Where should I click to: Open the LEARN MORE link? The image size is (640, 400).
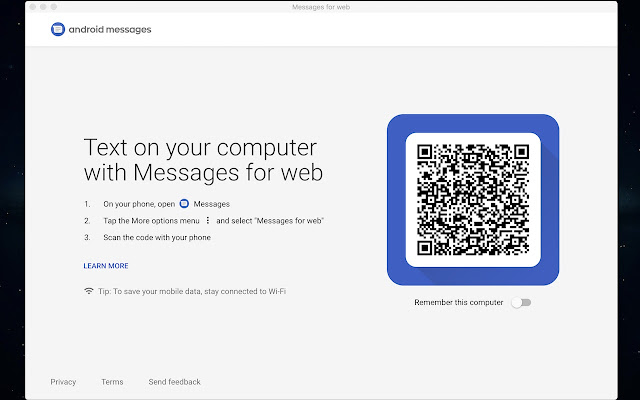tap(106, 266)
